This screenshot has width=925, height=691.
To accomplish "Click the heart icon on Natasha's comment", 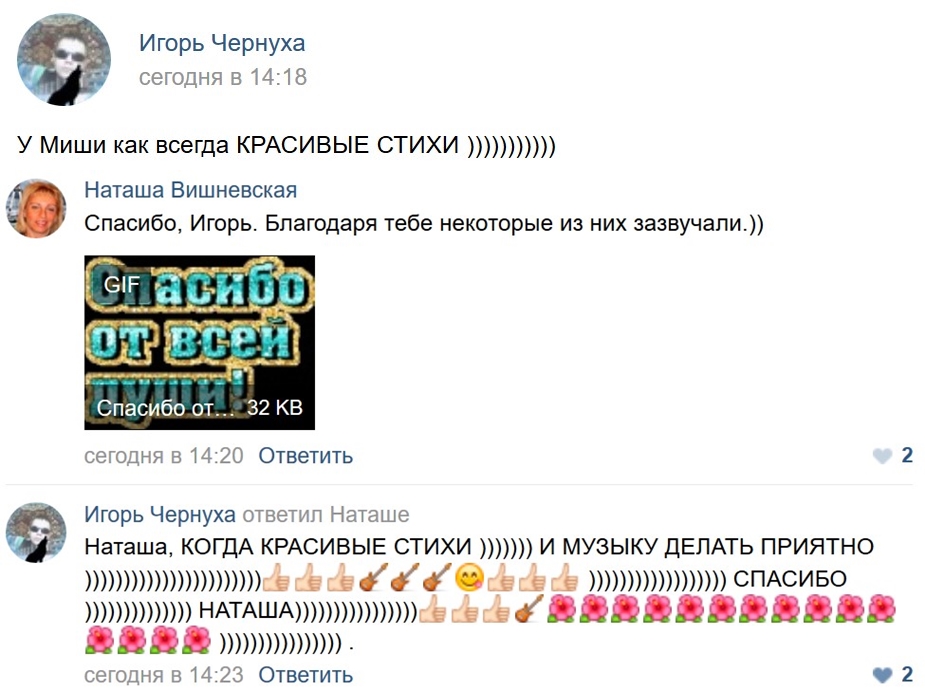I will point(883,456).
